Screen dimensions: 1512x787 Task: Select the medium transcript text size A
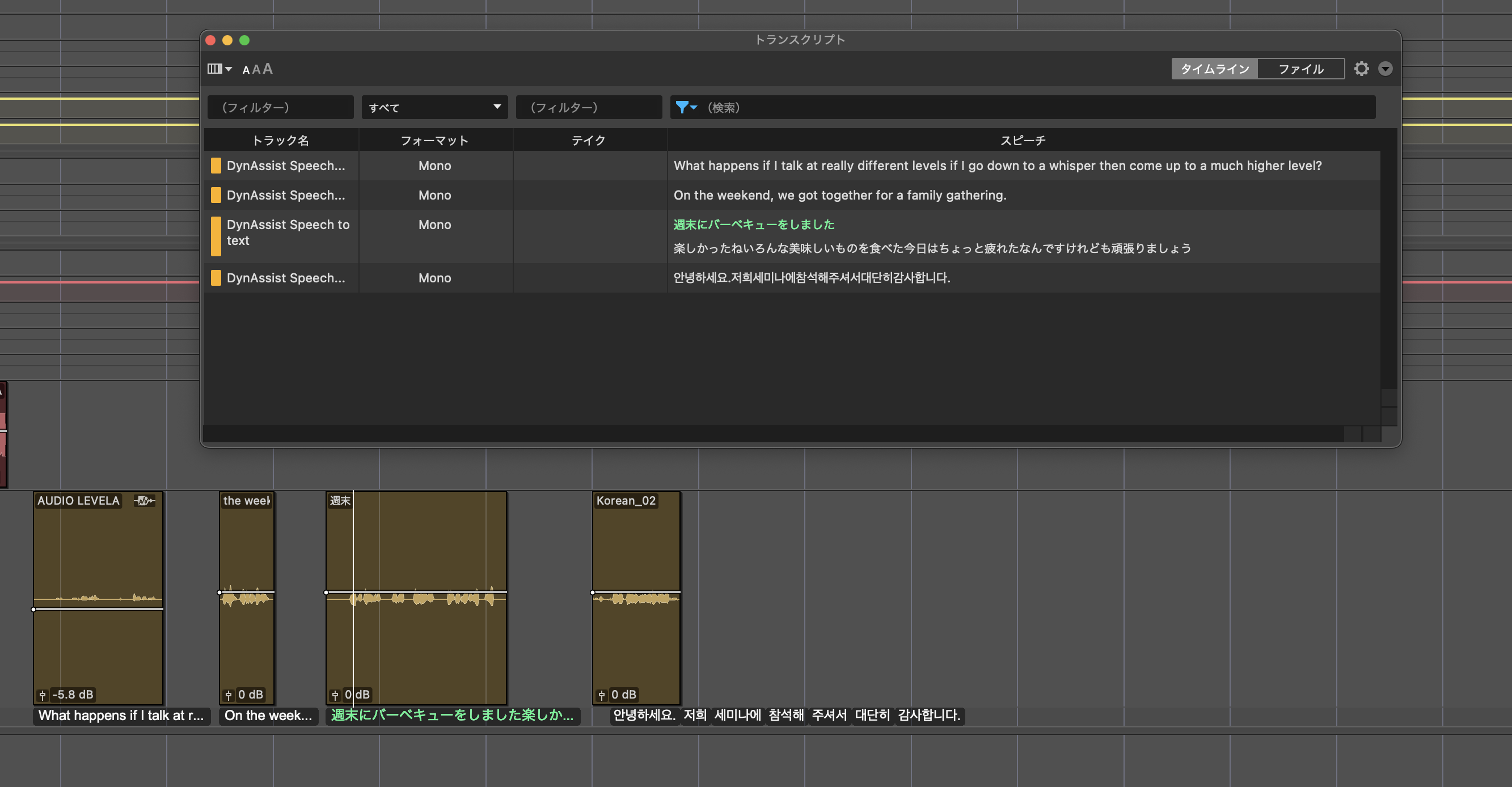click(256, 70)
